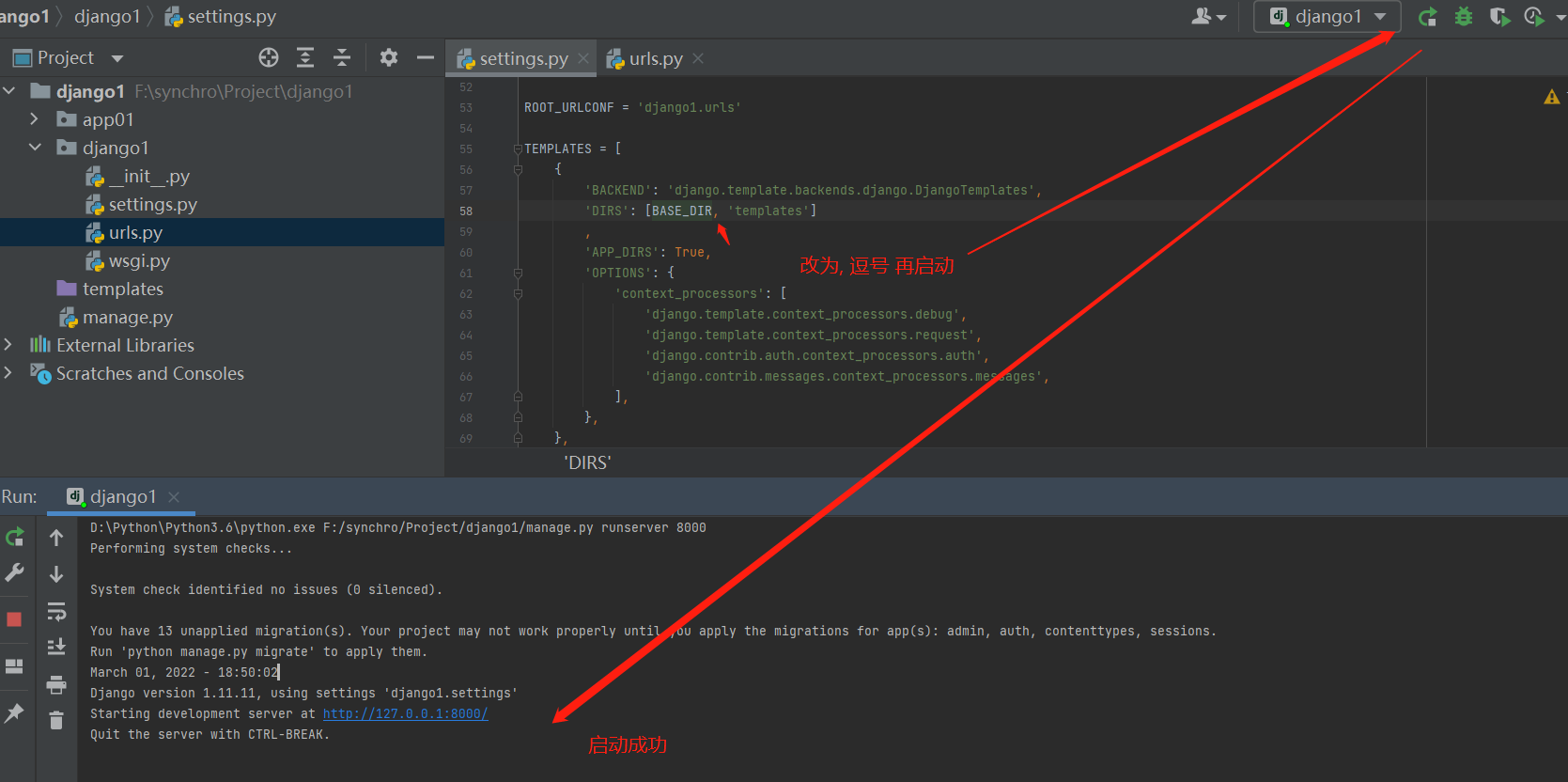Restore layout icon in Run panel

[x=14, y=666]
